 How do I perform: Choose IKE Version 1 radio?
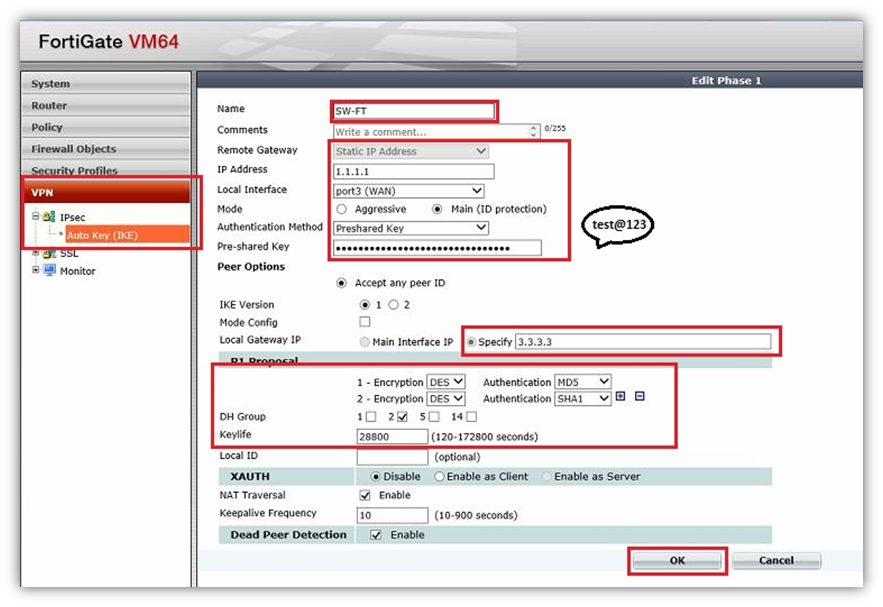(x=365, y=305)
